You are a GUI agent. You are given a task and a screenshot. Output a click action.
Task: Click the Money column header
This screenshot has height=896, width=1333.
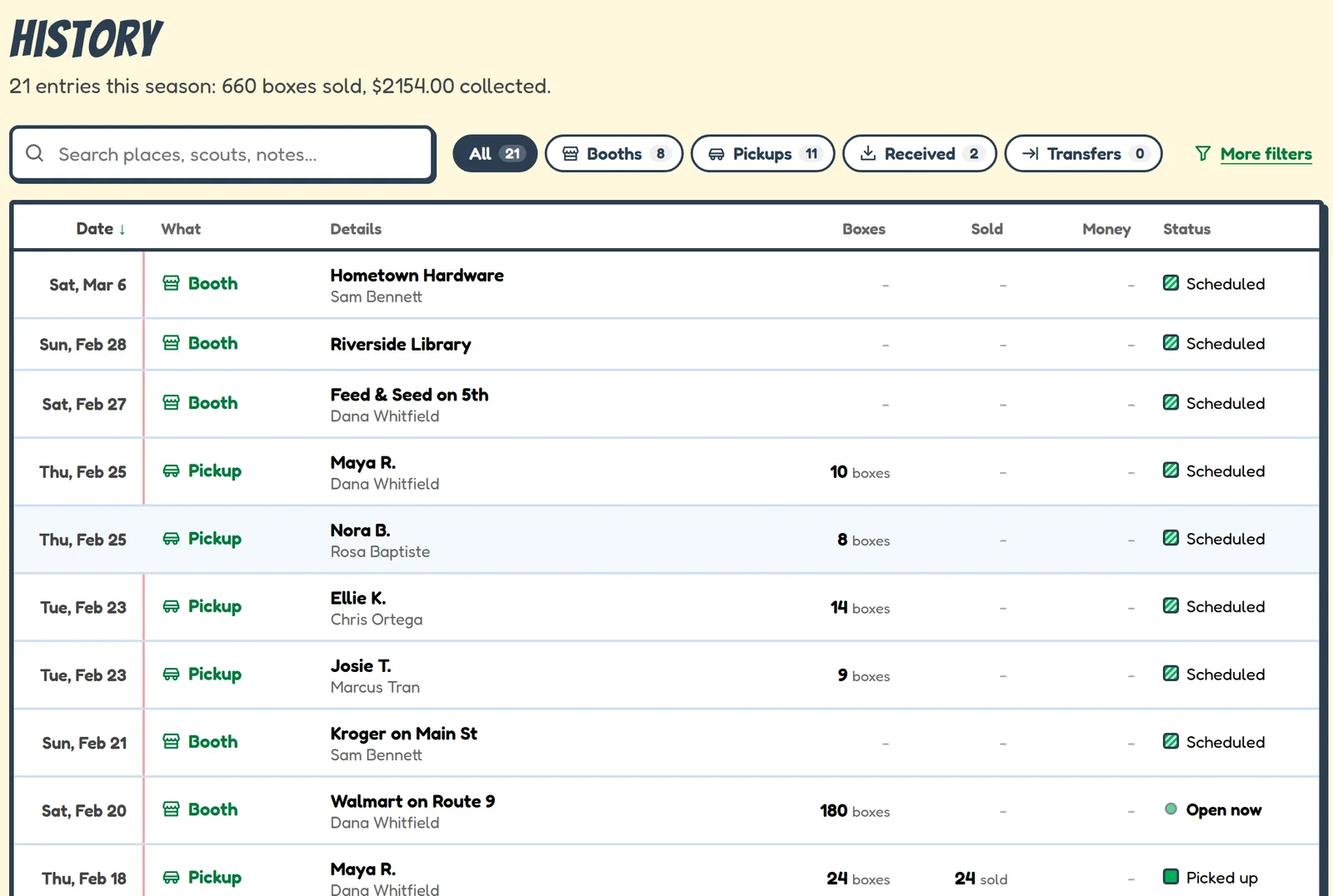click(x=1106, y=229)
